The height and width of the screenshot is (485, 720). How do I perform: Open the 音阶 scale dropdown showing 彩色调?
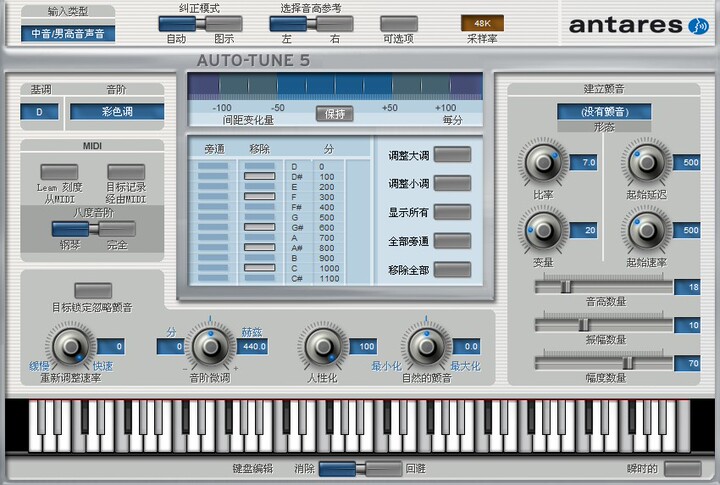[x=117, y=112]
